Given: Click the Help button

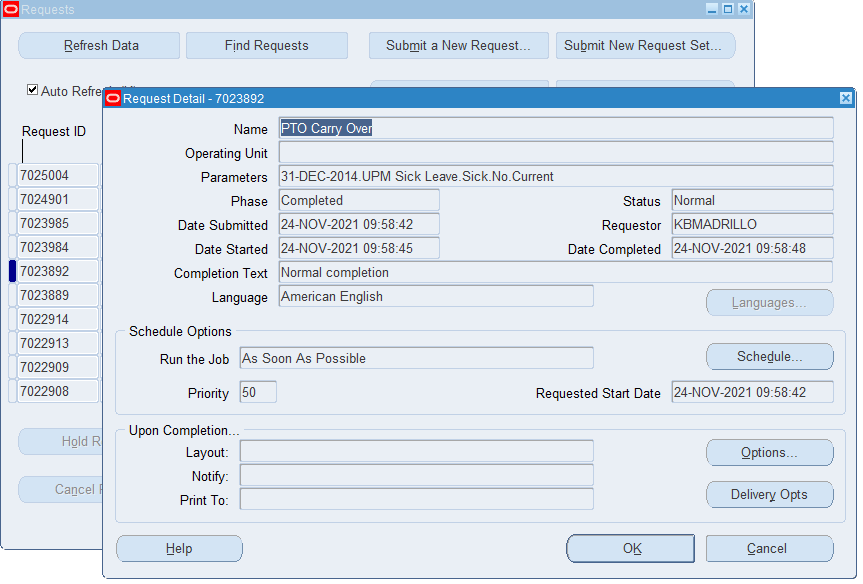Looking at the screenshot, I should (179, 548).
